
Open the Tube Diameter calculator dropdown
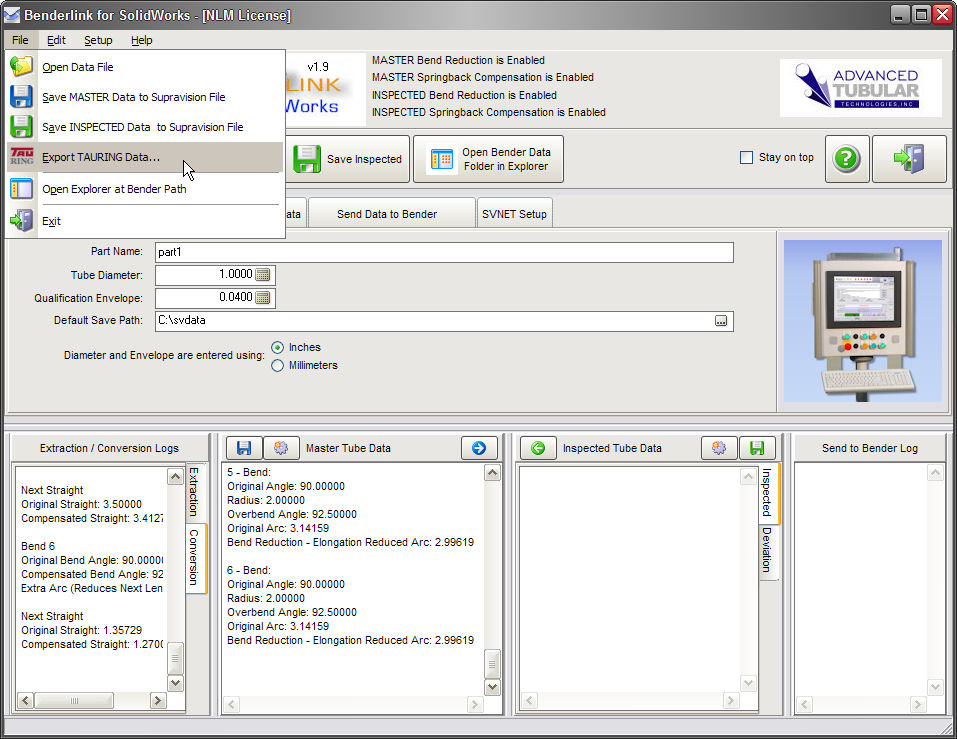click(x=263, y=275)
